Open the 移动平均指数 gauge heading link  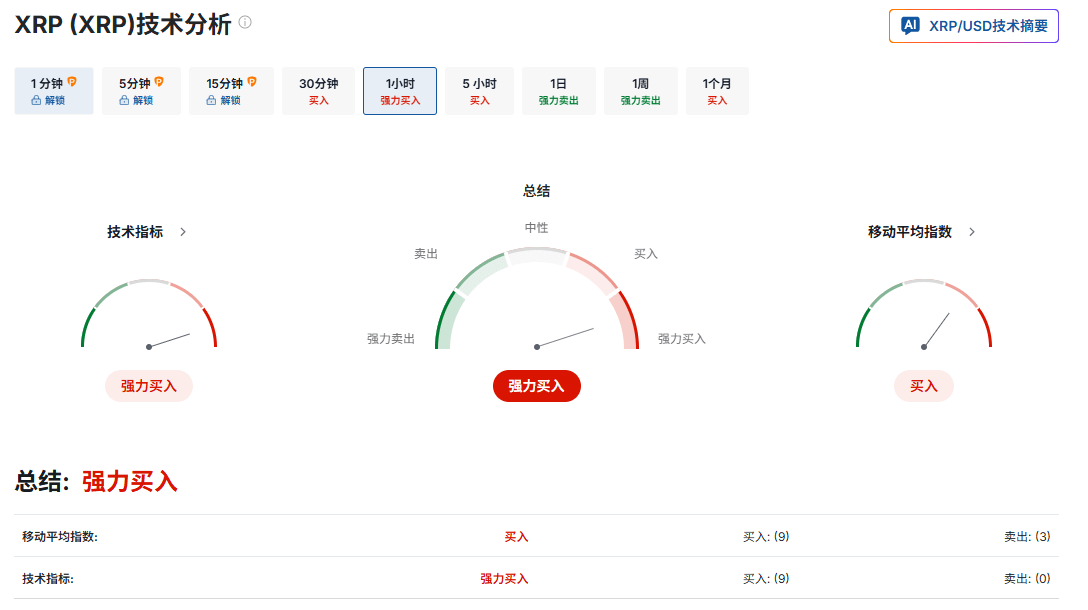pos(910,232)
